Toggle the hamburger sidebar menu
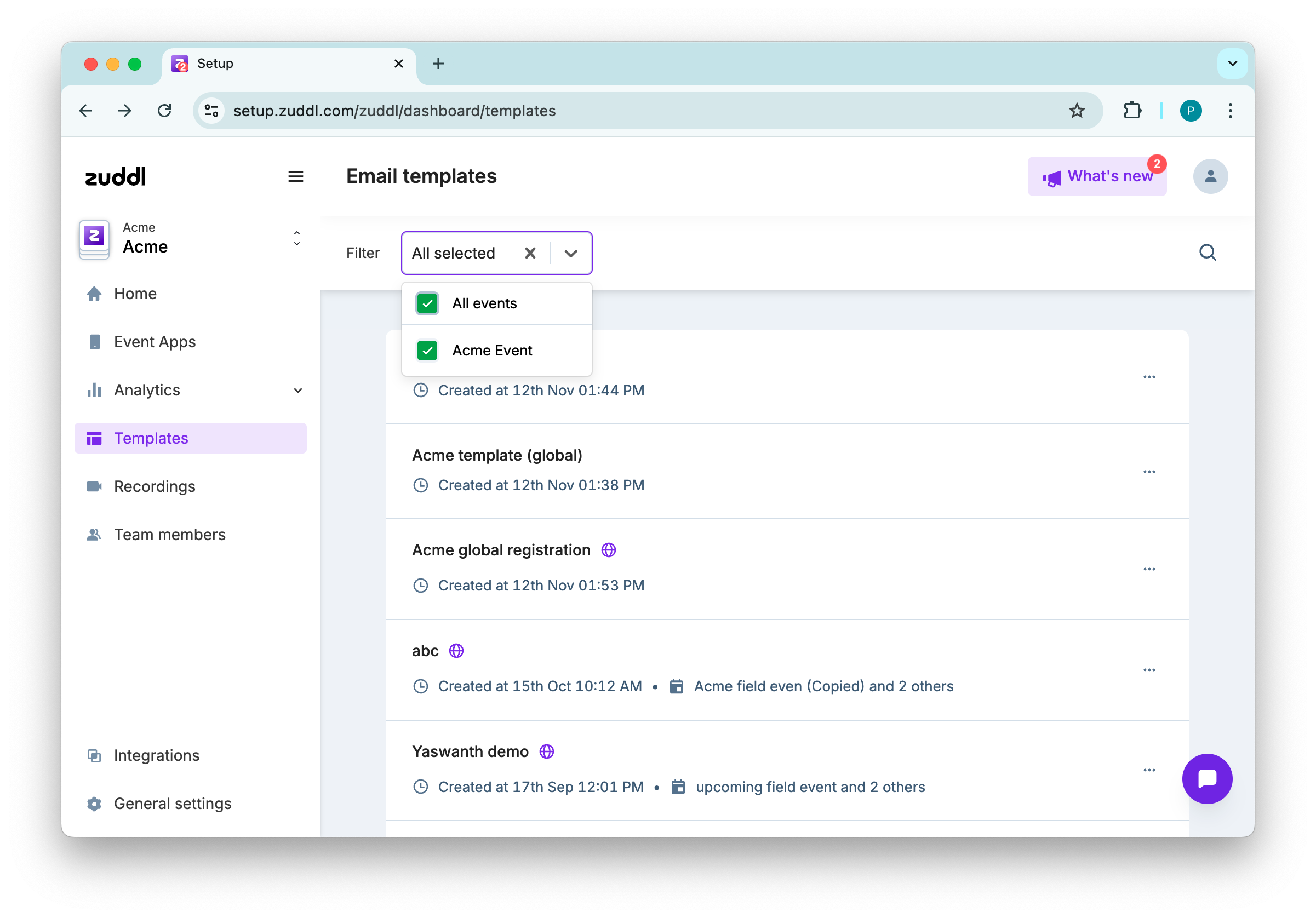The image size is (1316, 918). pos(295,176)
